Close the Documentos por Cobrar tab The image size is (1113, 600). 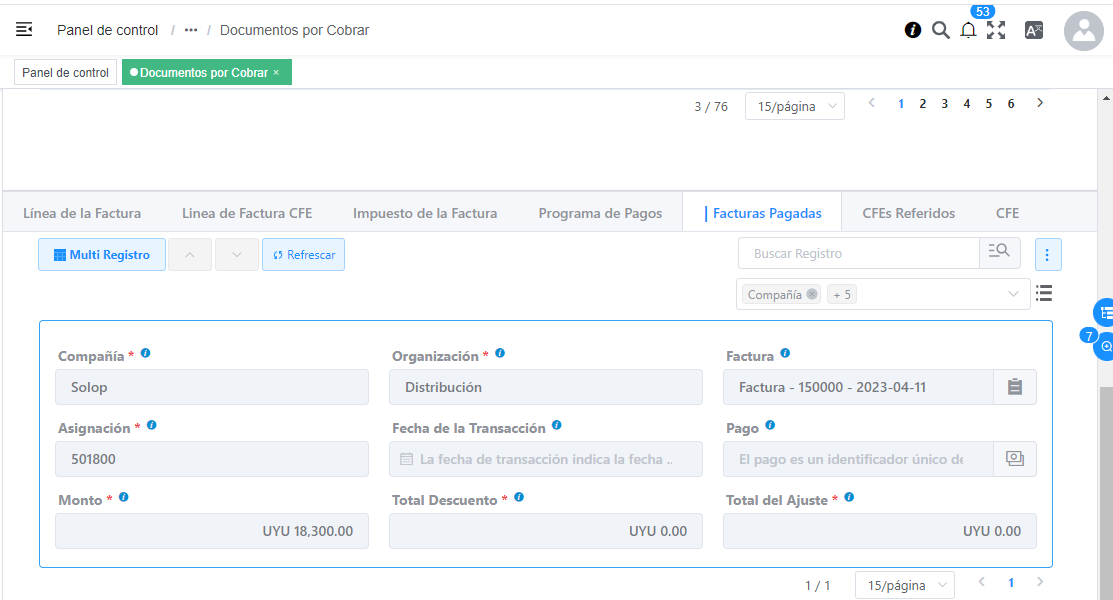pyautogui.click(x=276, y=73)
